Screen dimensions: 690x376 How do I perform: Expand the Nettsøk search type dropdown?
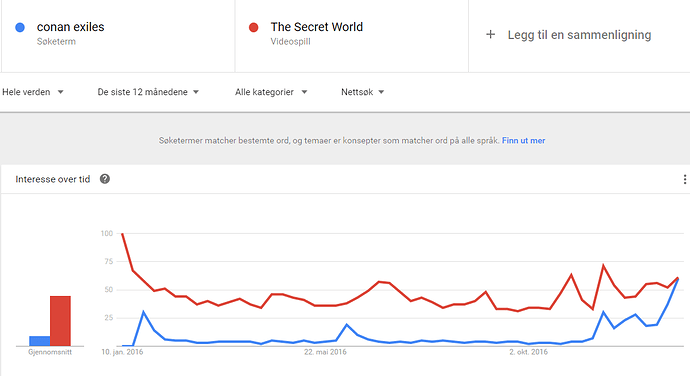[363, 92]
